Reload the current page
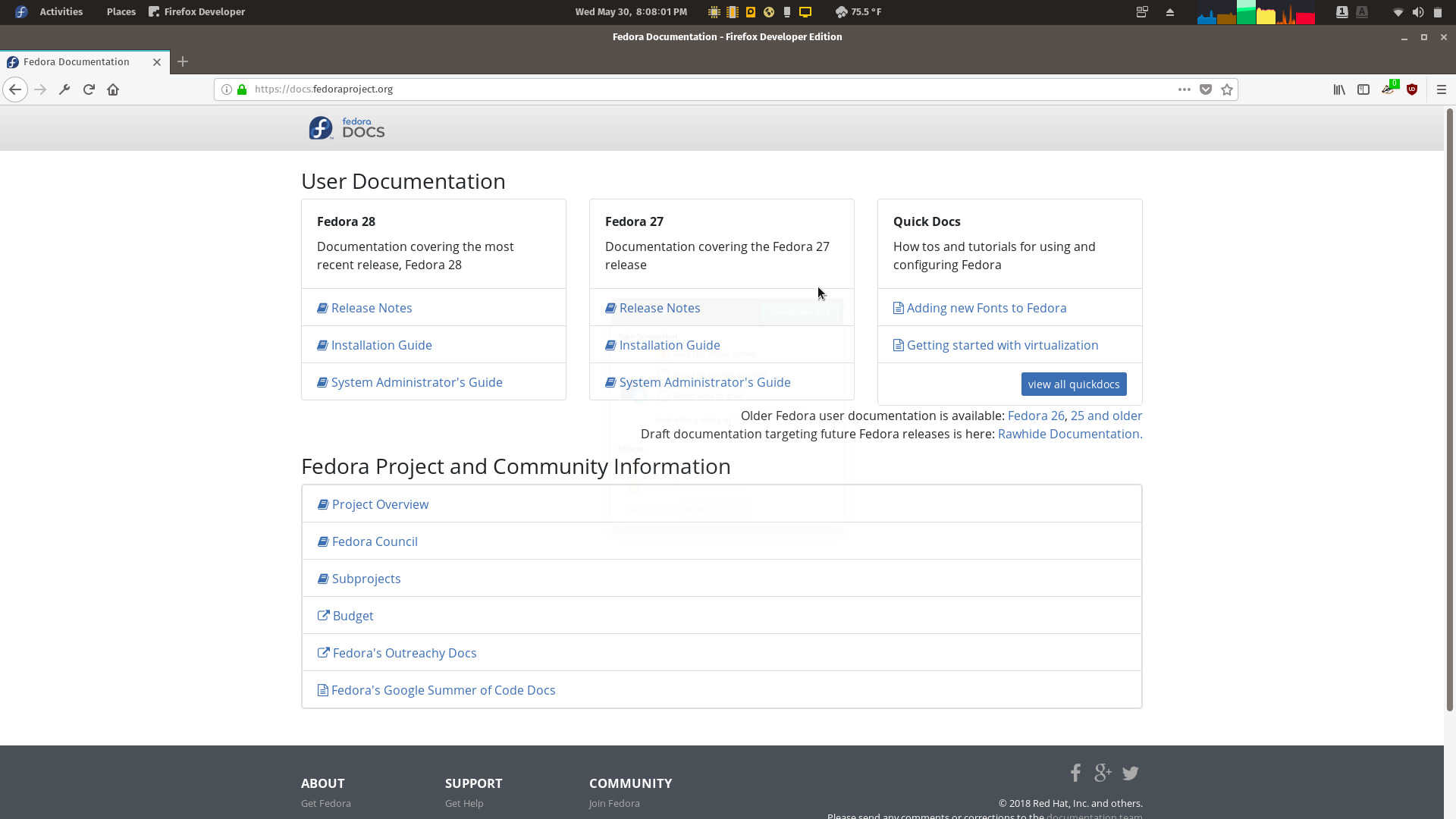1456x819 pixels. click(89, 89)
